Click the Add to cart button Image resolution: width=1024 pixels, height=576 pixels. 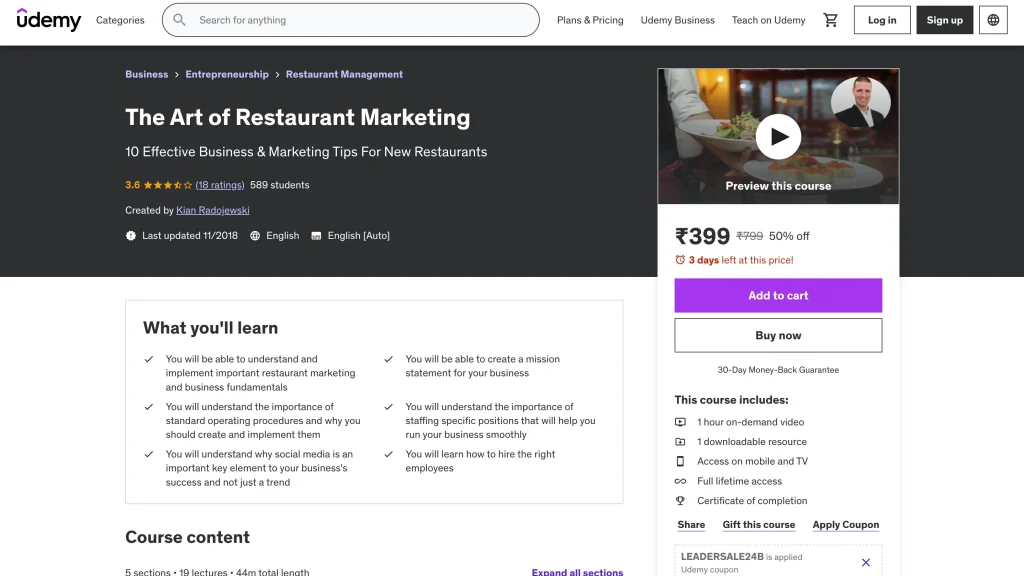pos(778,296)
